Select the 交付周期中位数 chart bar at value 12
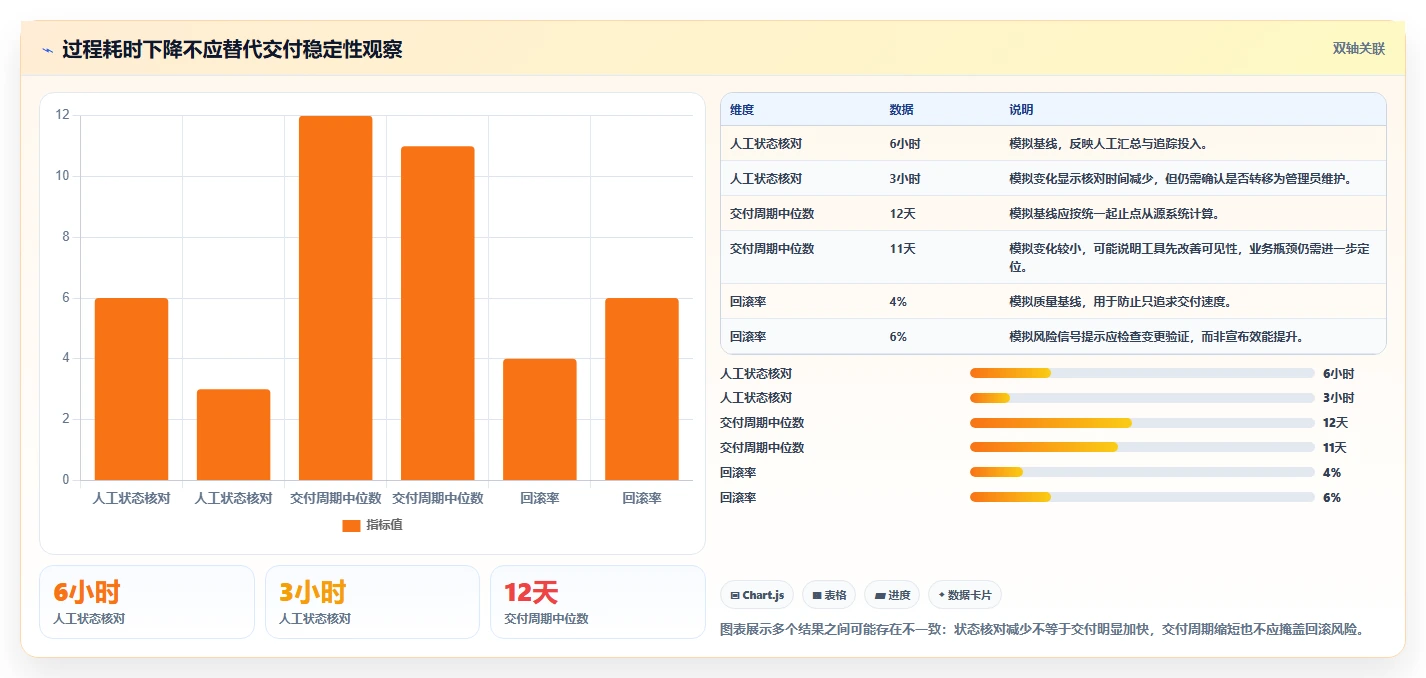1426x678 pixels. (x=335, y=298)
